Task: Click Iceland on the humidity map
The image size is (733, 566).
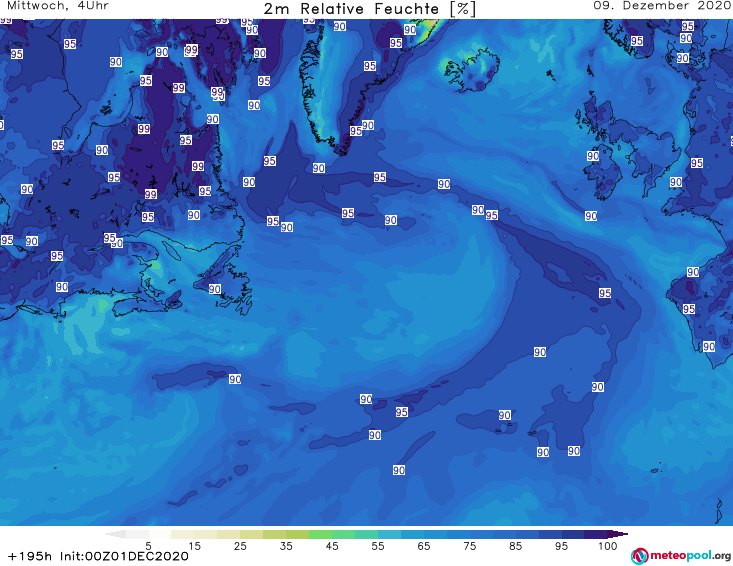Action: pyautogui.click(x=472, y=70)
